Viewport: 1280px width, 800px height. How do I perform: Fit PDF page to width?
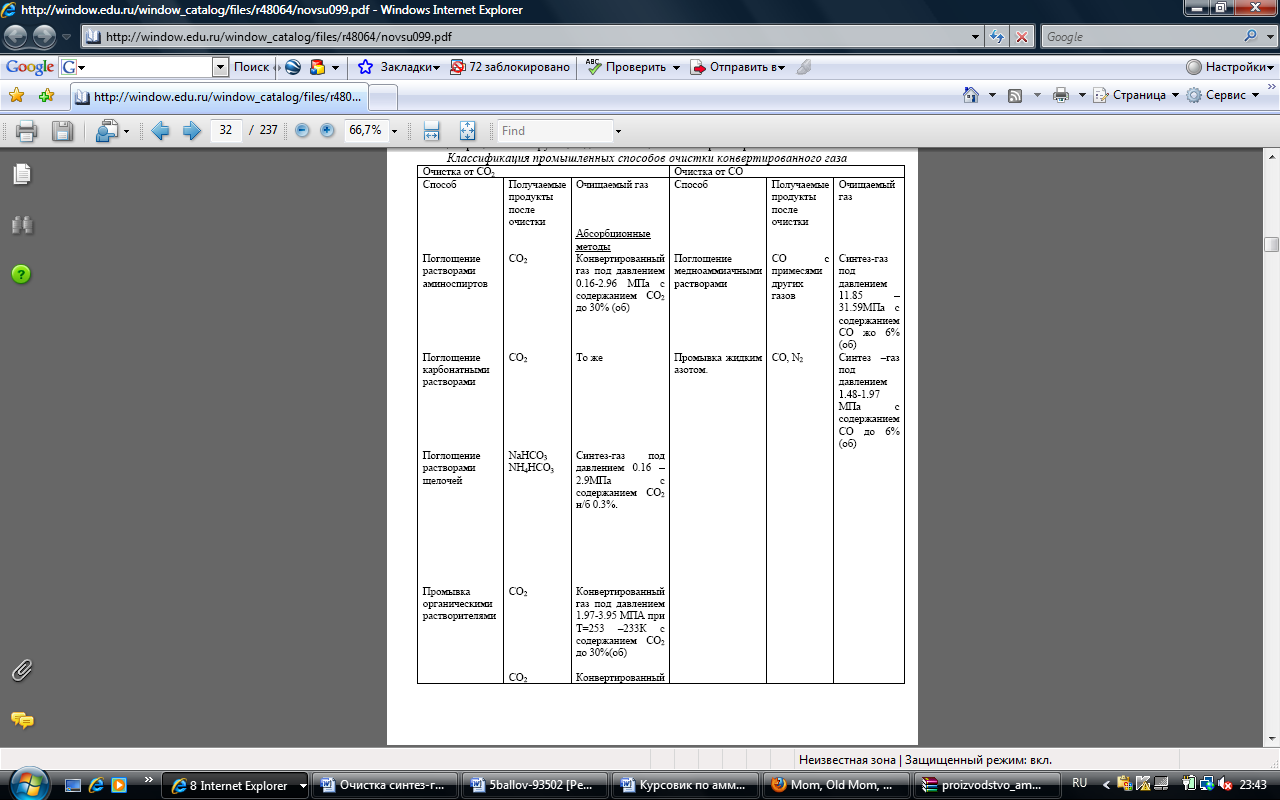pyautogui.click(x=432, y=131)
